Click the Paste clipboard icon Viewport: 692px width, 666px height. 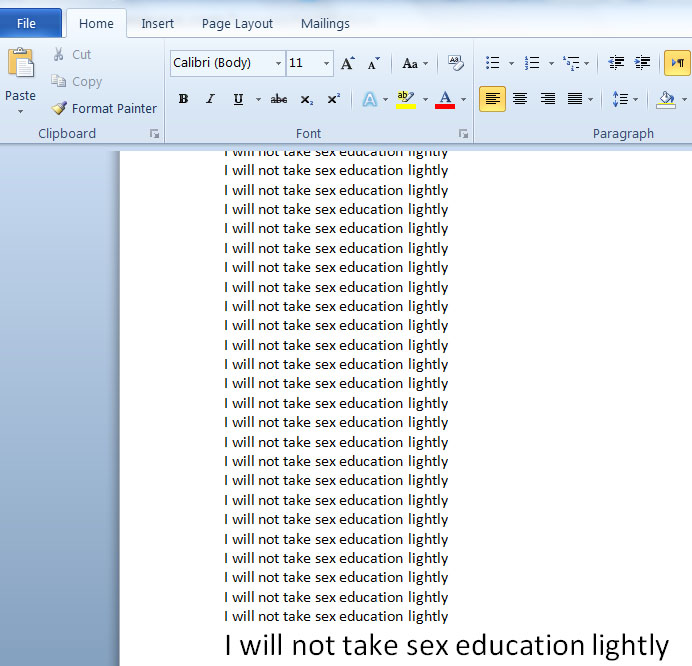(20, 64)
